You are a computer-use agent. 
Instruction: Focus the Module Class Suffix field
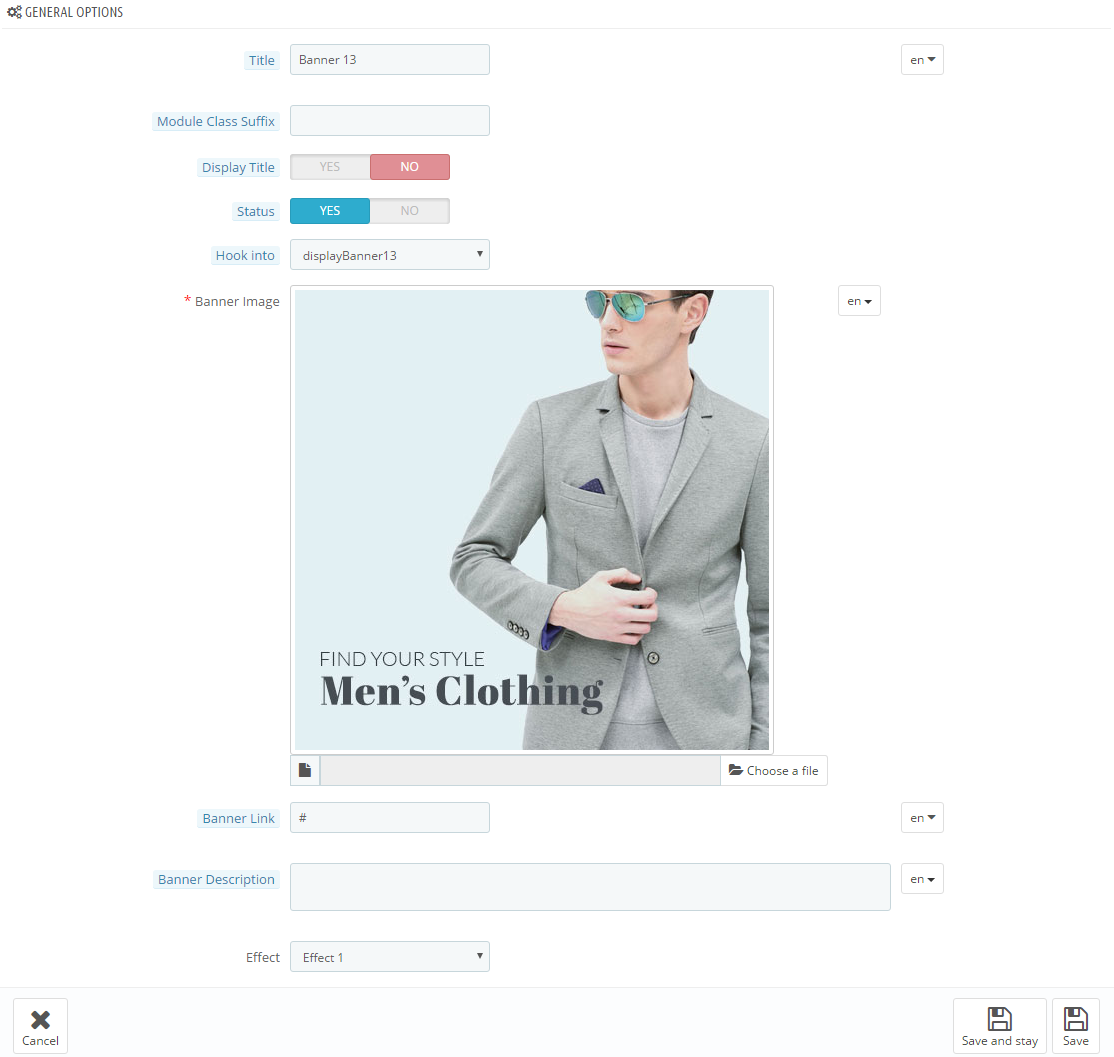click(x=389, y=121)
